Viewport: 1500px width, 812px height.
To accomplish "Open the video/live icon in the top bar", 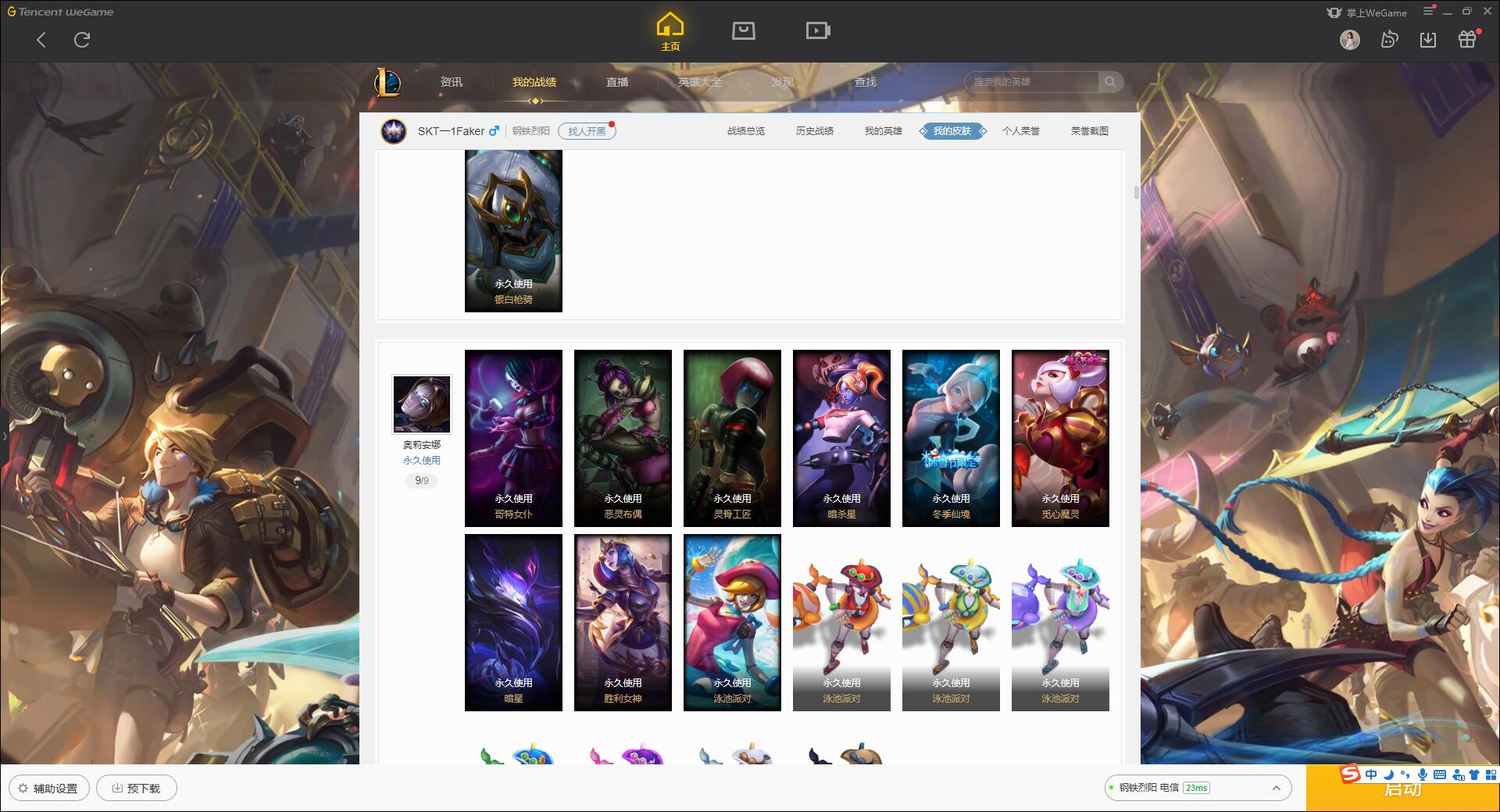I will (818, 30).
